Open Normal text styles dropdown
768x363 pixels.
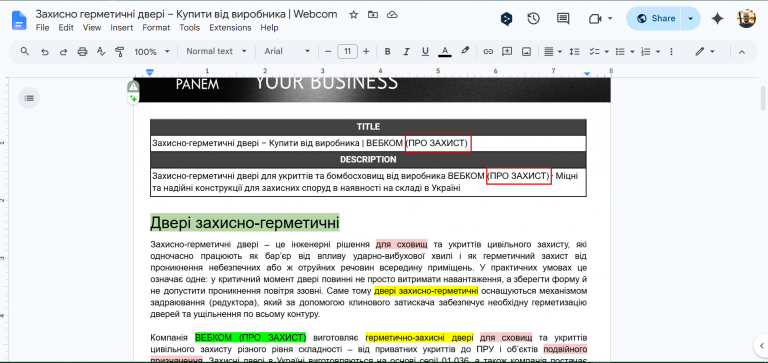point(216,51)
